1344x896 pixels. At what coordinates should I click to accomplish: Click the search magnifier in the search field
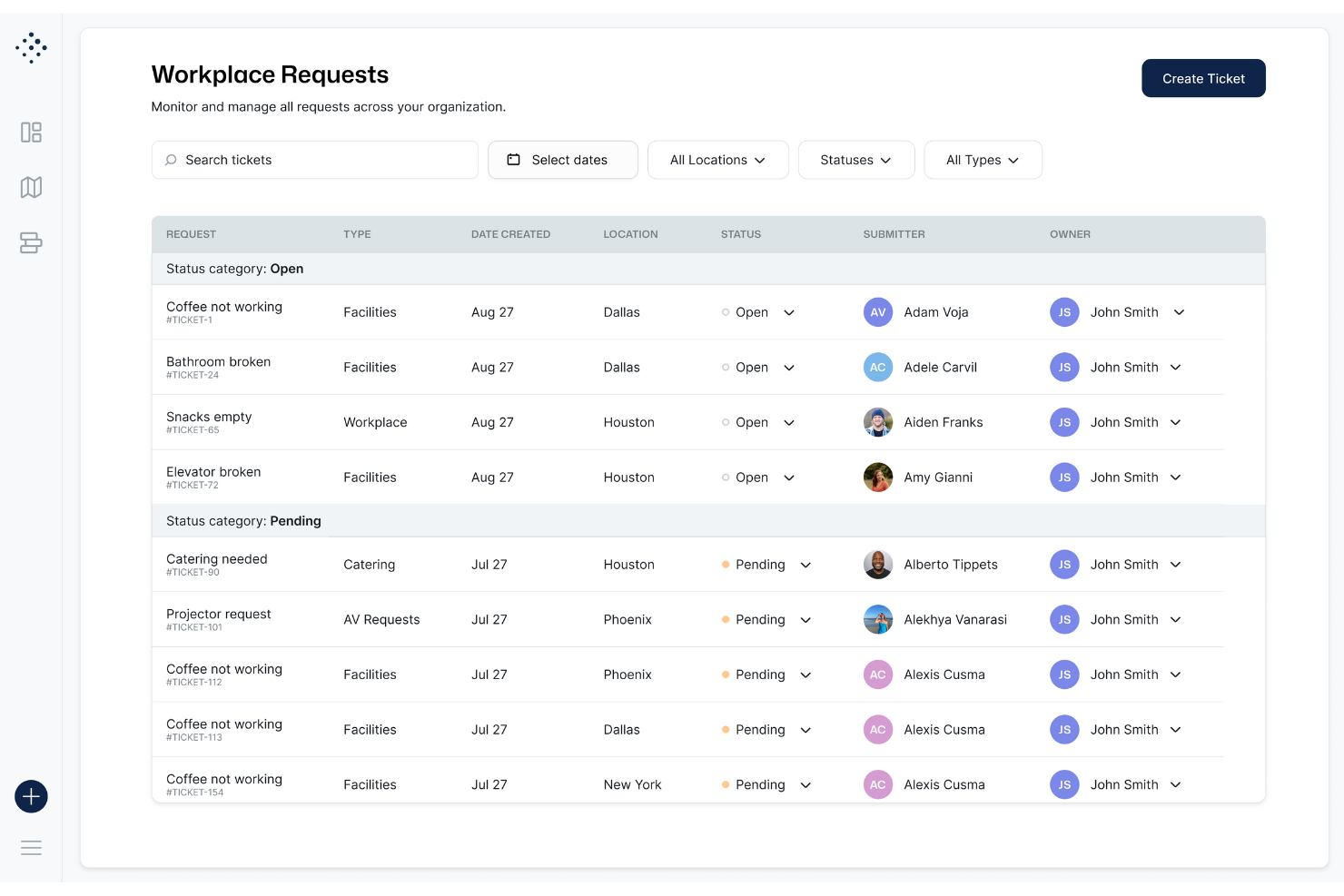171,160
